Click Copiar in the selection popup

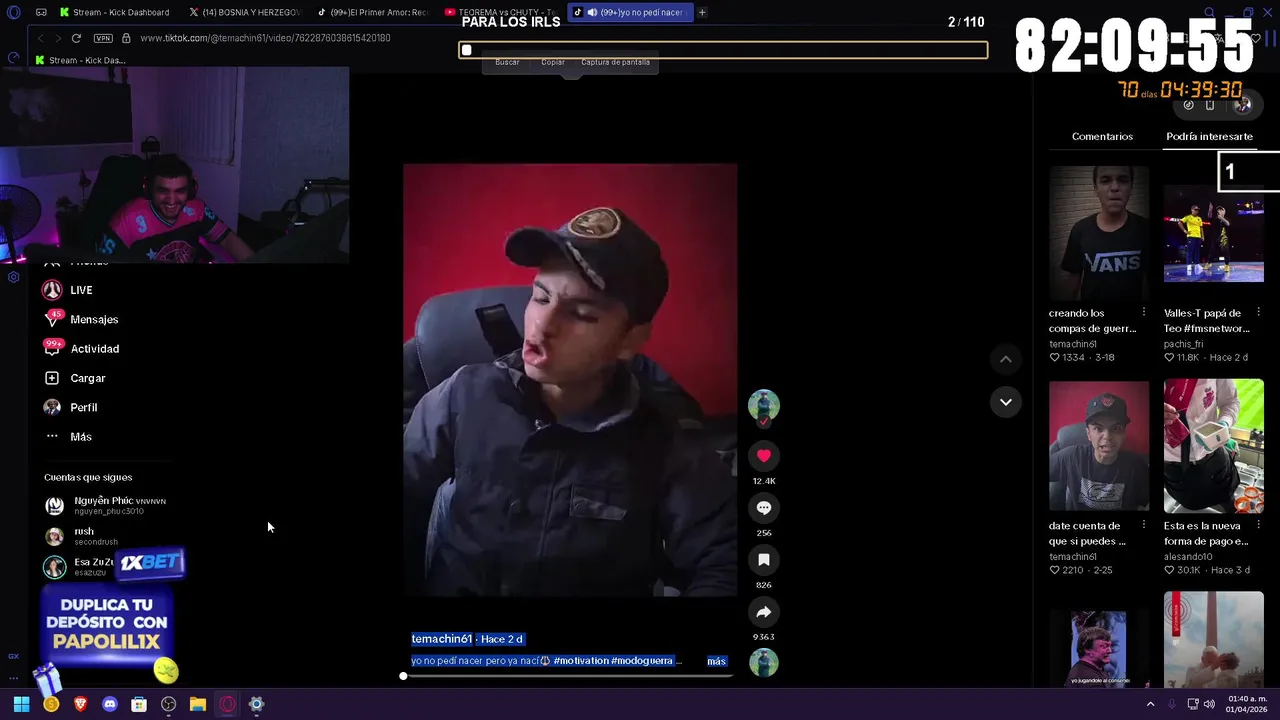click(x=553, y=62)
